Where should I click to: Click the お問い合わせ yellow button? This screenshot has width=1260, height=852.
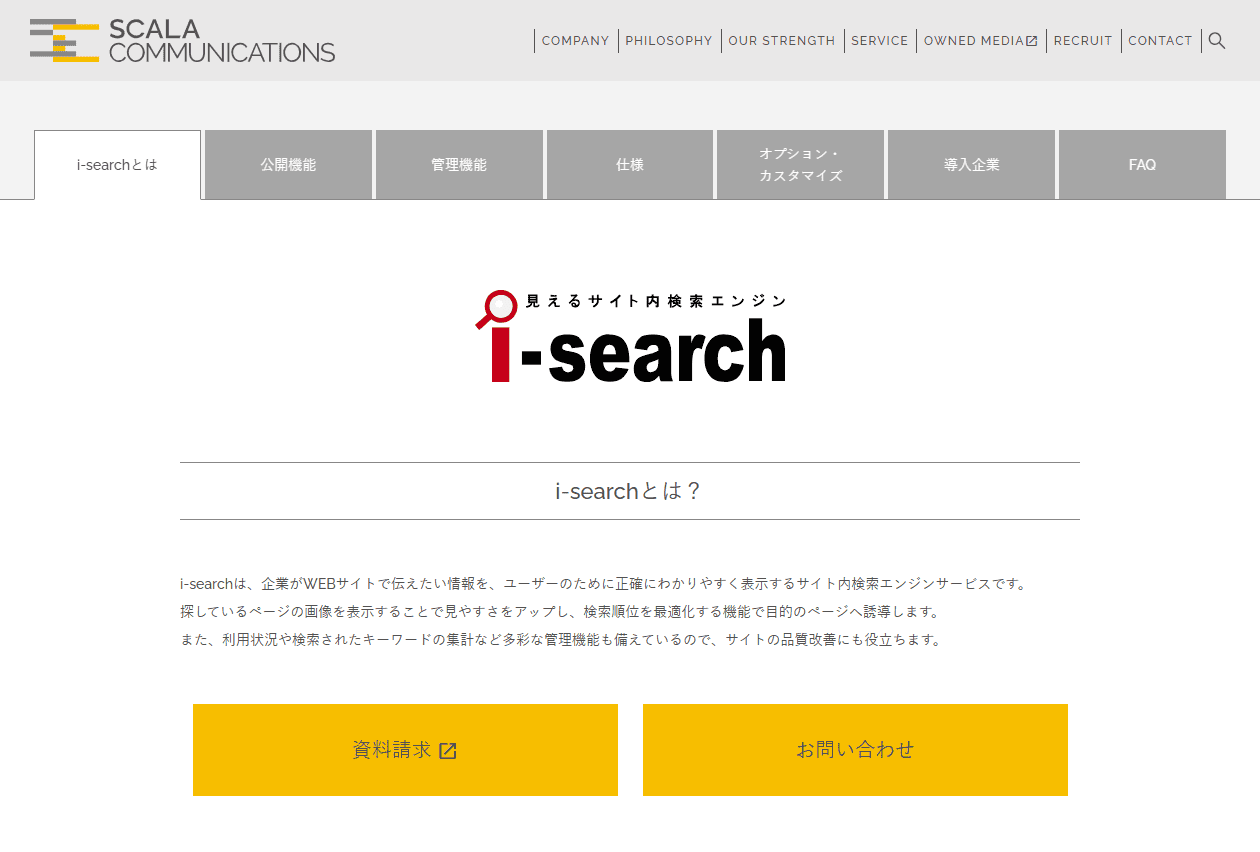[855, 750]
